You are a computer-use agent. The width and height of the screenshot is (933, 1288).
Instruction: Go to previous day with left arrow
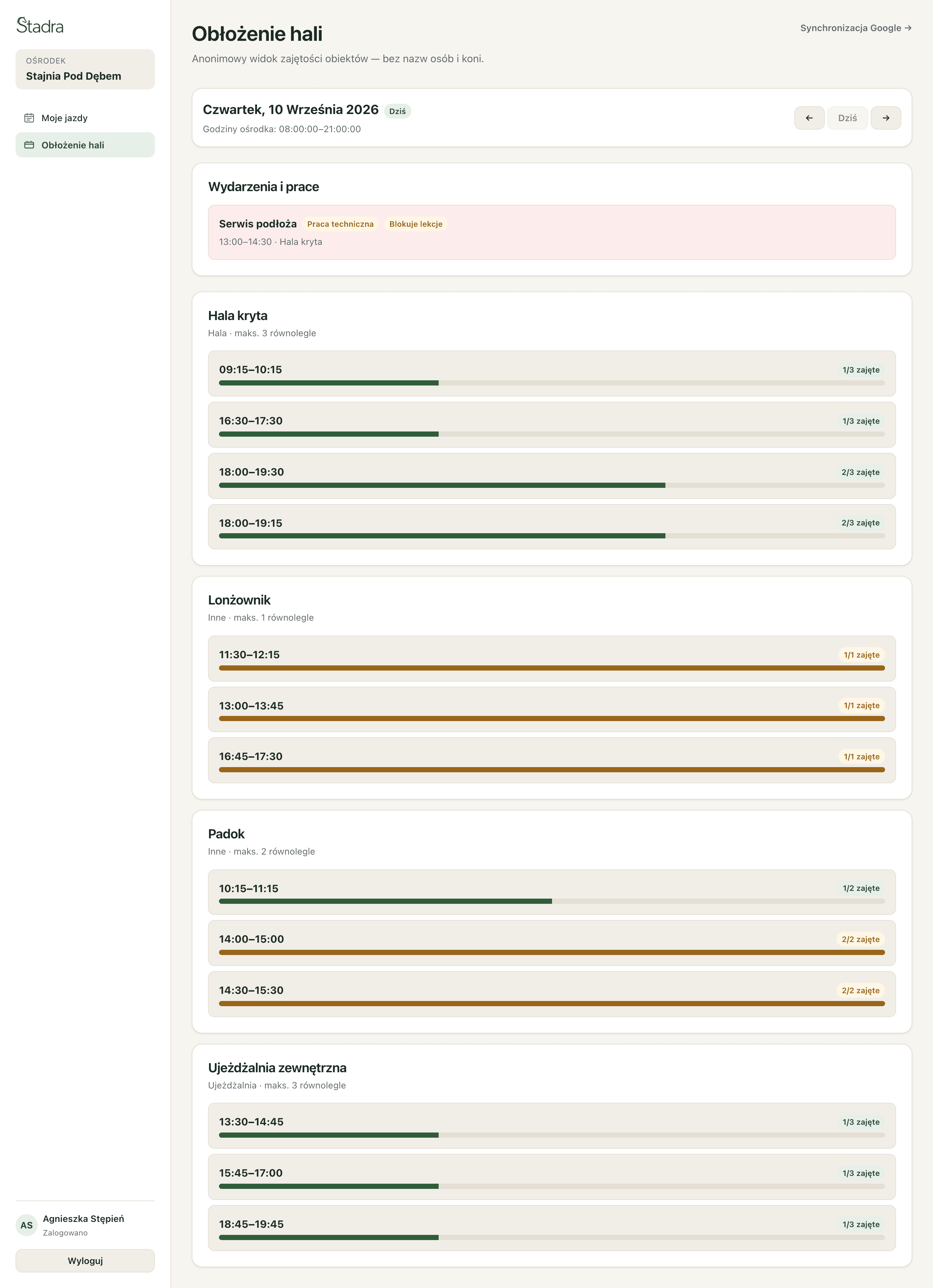(x=809, y=118)
